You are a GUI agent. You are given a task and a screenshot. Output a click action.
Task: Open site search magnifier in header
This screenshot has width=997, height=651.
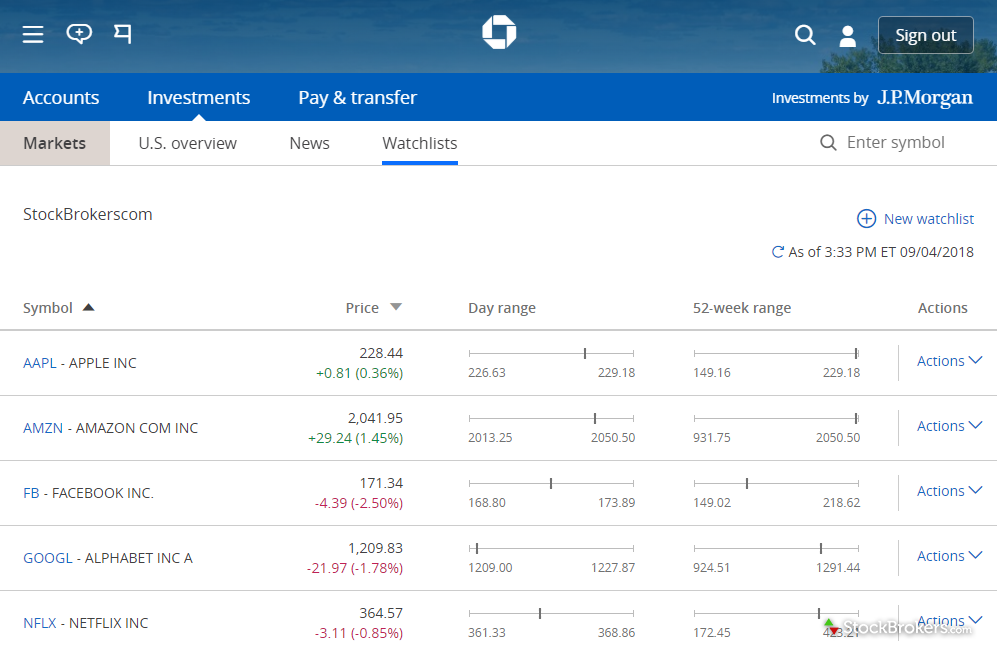click(x=805, y=34)
